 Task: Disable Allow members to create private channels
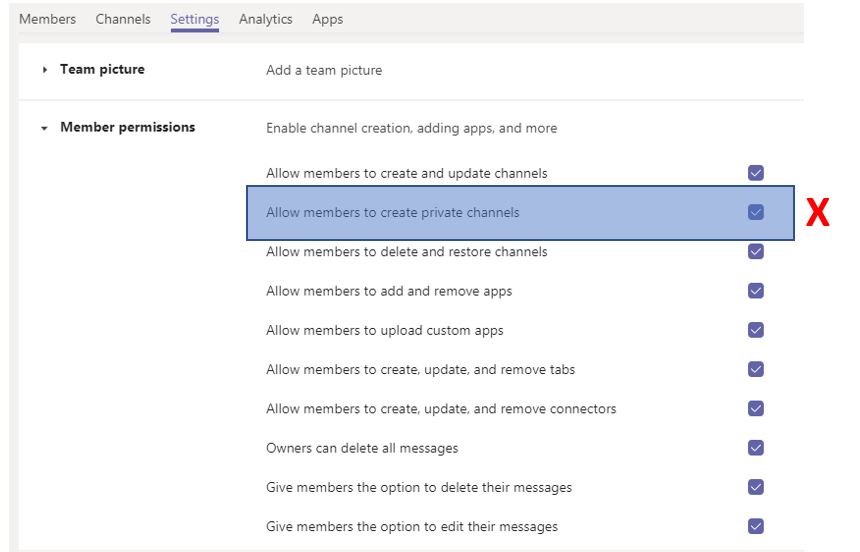pyautogui.click(x=756, y=212)
